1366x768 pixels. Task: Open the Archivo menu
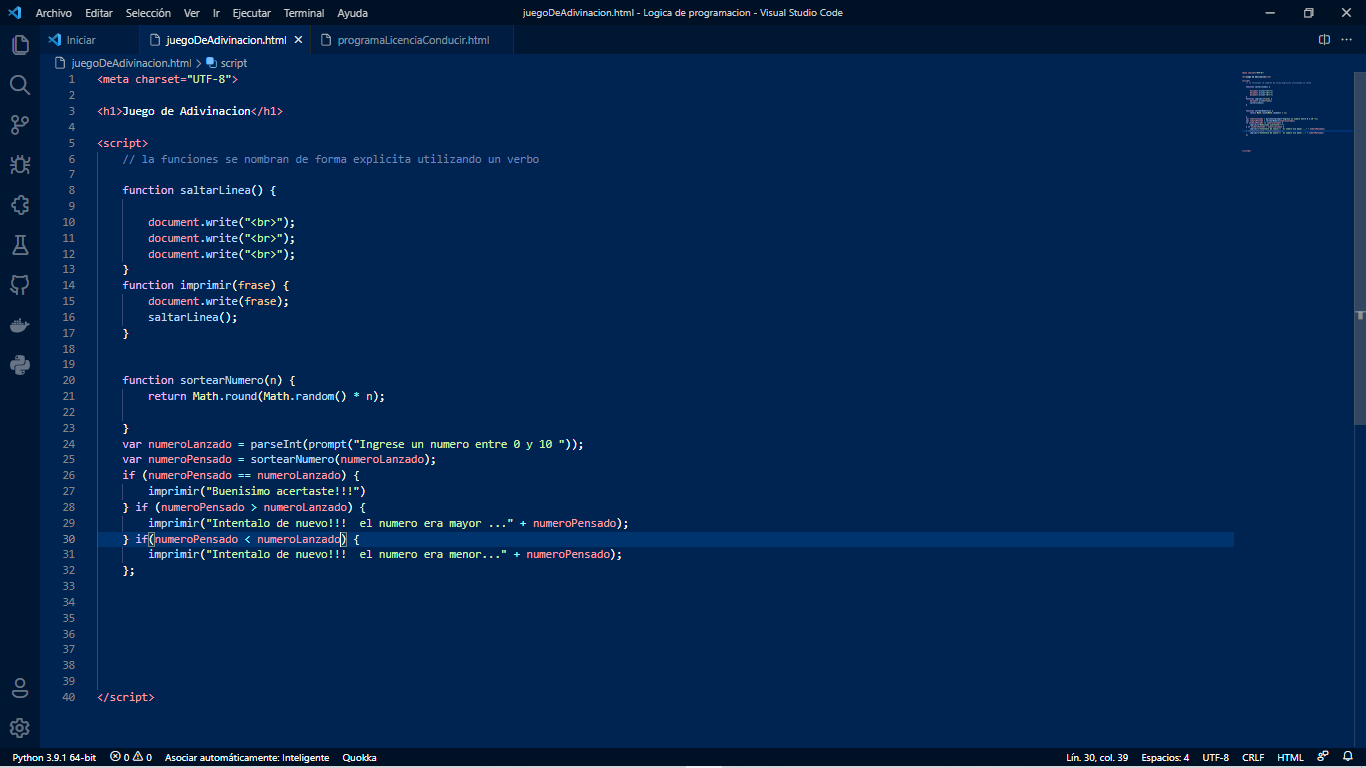[54, 13]
